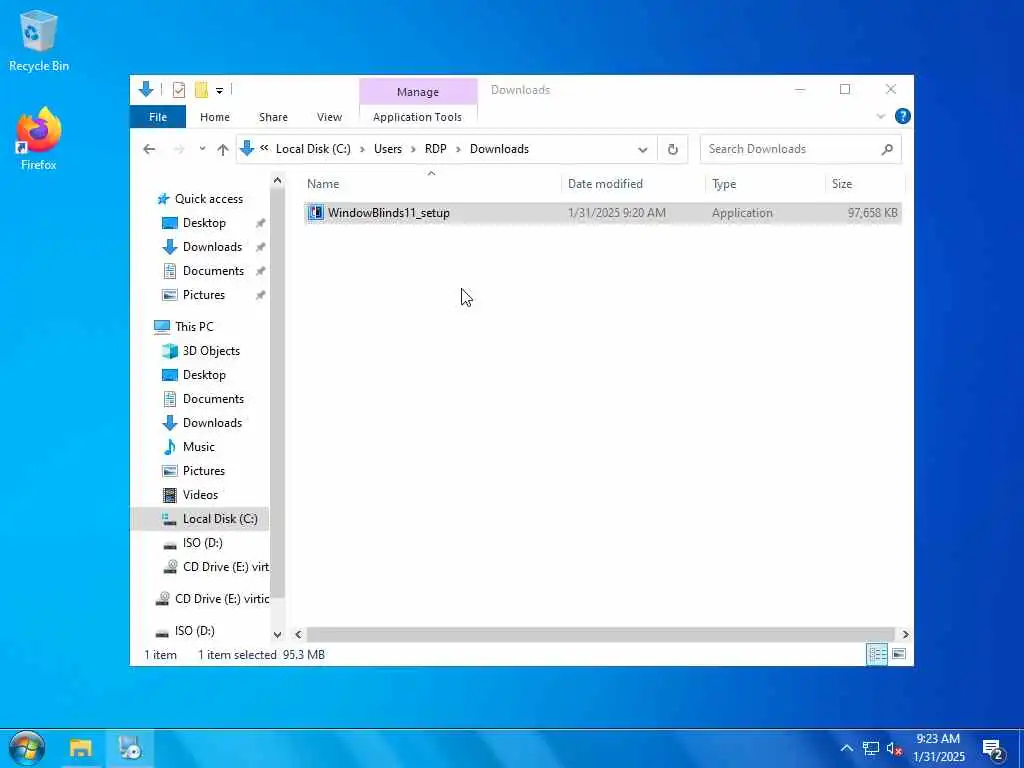Viewport: 1024px width, 768px height.
Task: Select This PC in navigation pane
Action: (194, 327)
